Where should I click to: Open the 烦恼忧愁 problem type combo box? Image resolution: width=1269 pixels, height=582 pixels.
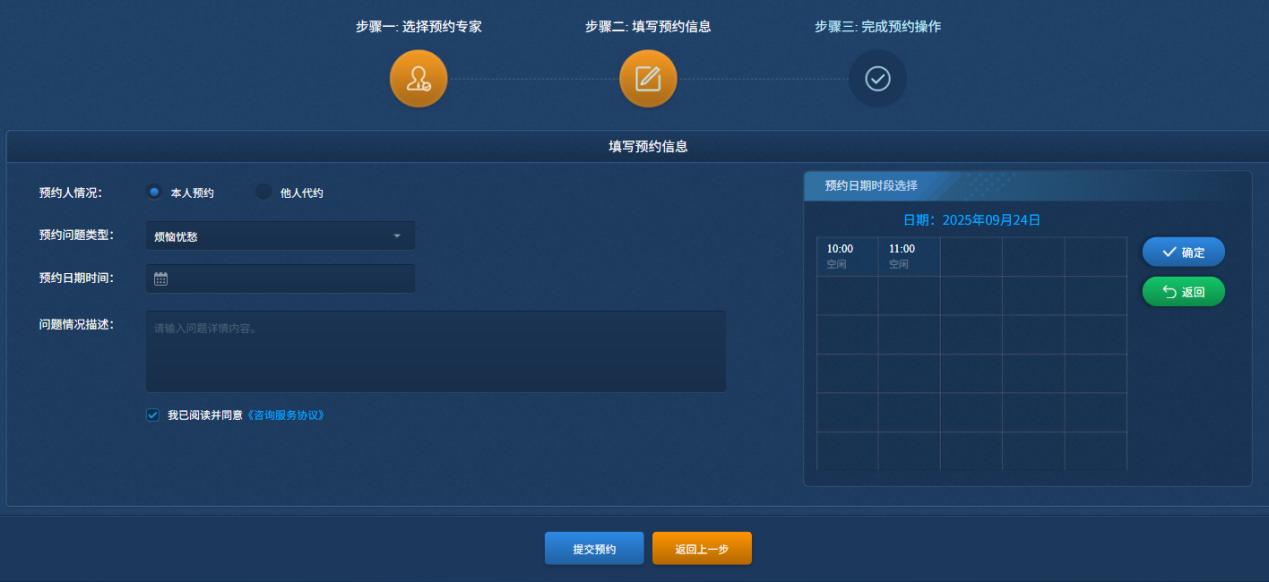pyautogui.click(x=270, y=237)
